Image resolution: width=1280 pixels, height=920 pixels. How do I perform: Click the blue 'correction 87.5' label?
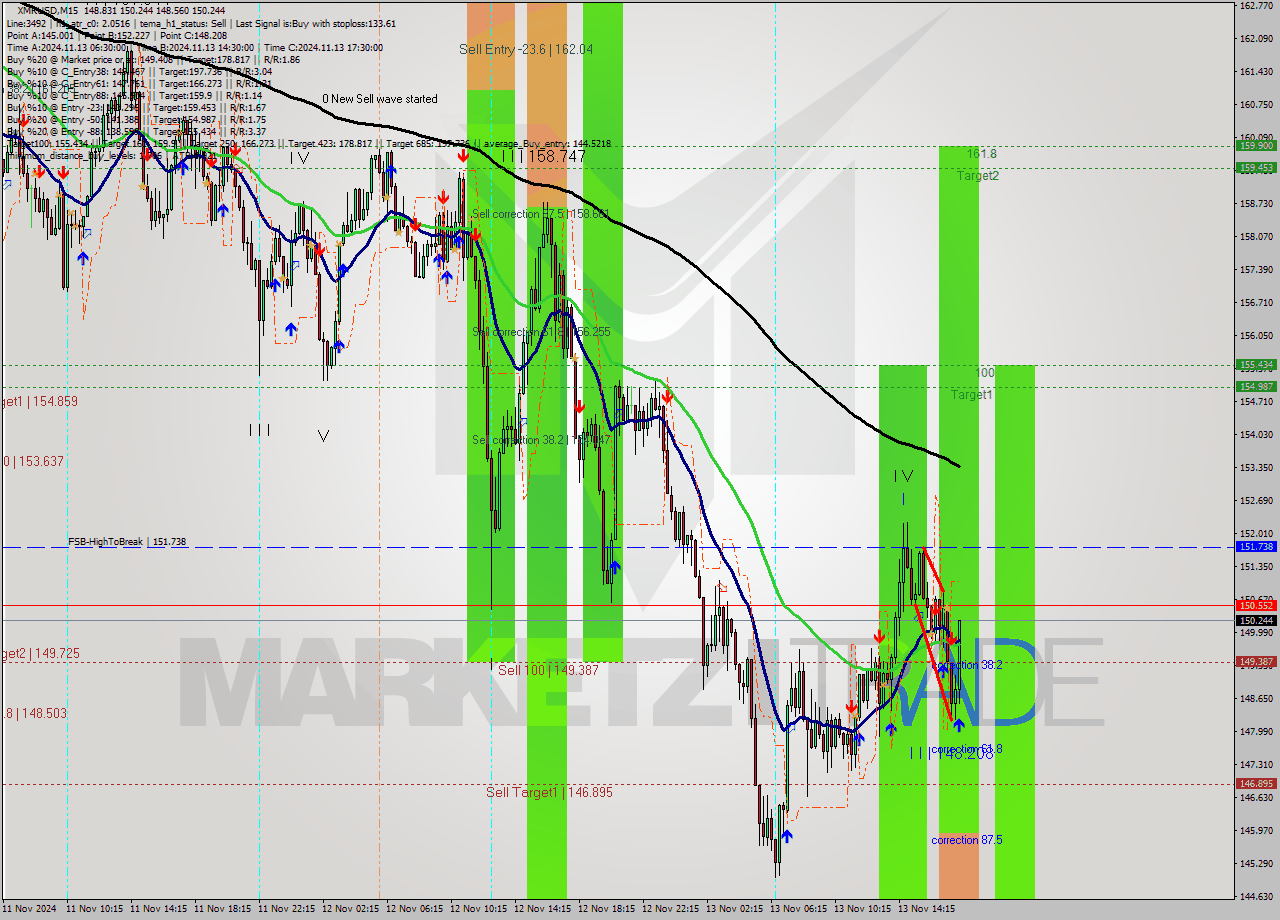(967, 840)
